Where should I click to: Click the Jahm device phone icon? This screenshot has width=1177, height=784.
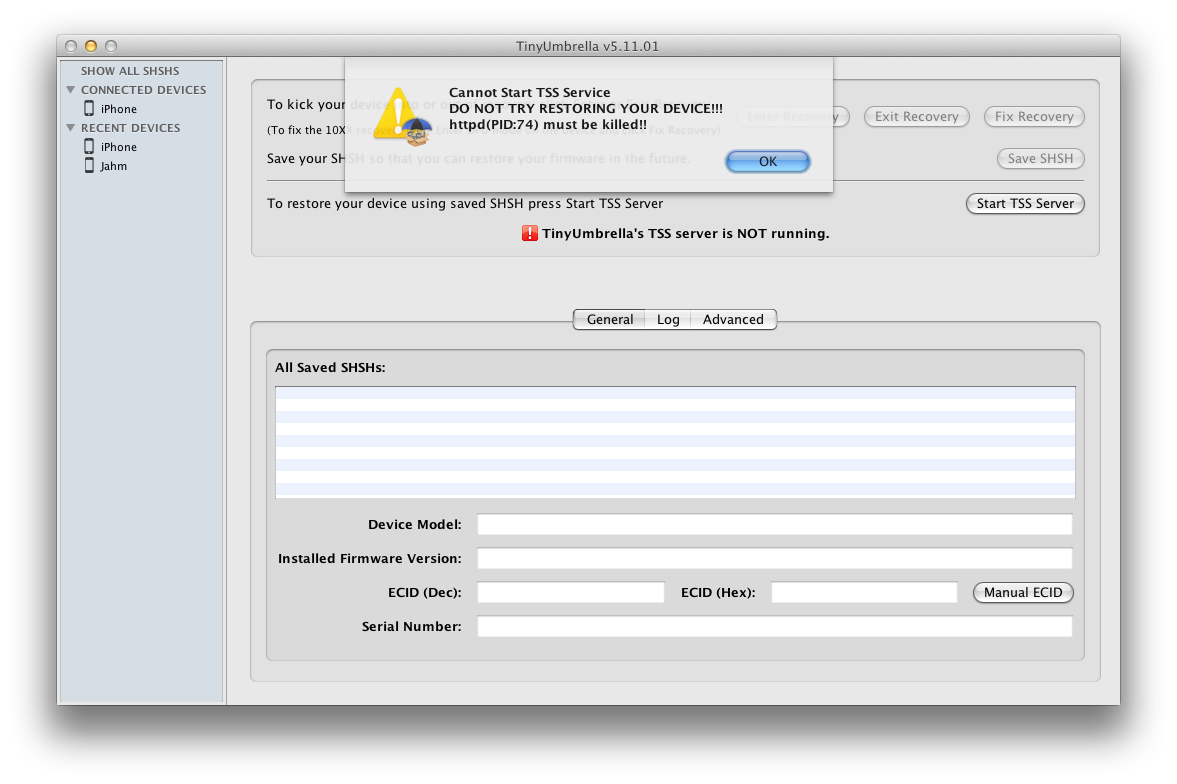pos(89,165)
